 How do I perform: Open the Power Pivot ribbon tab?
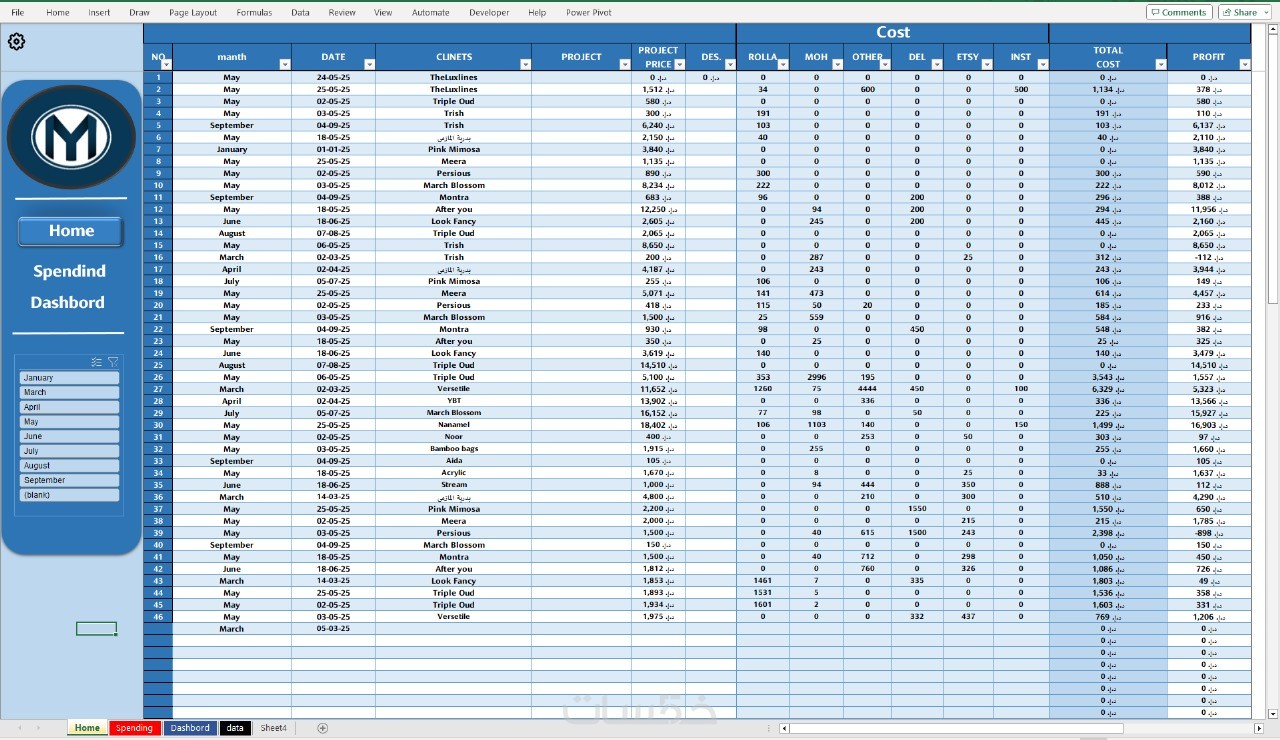[589, 13]
